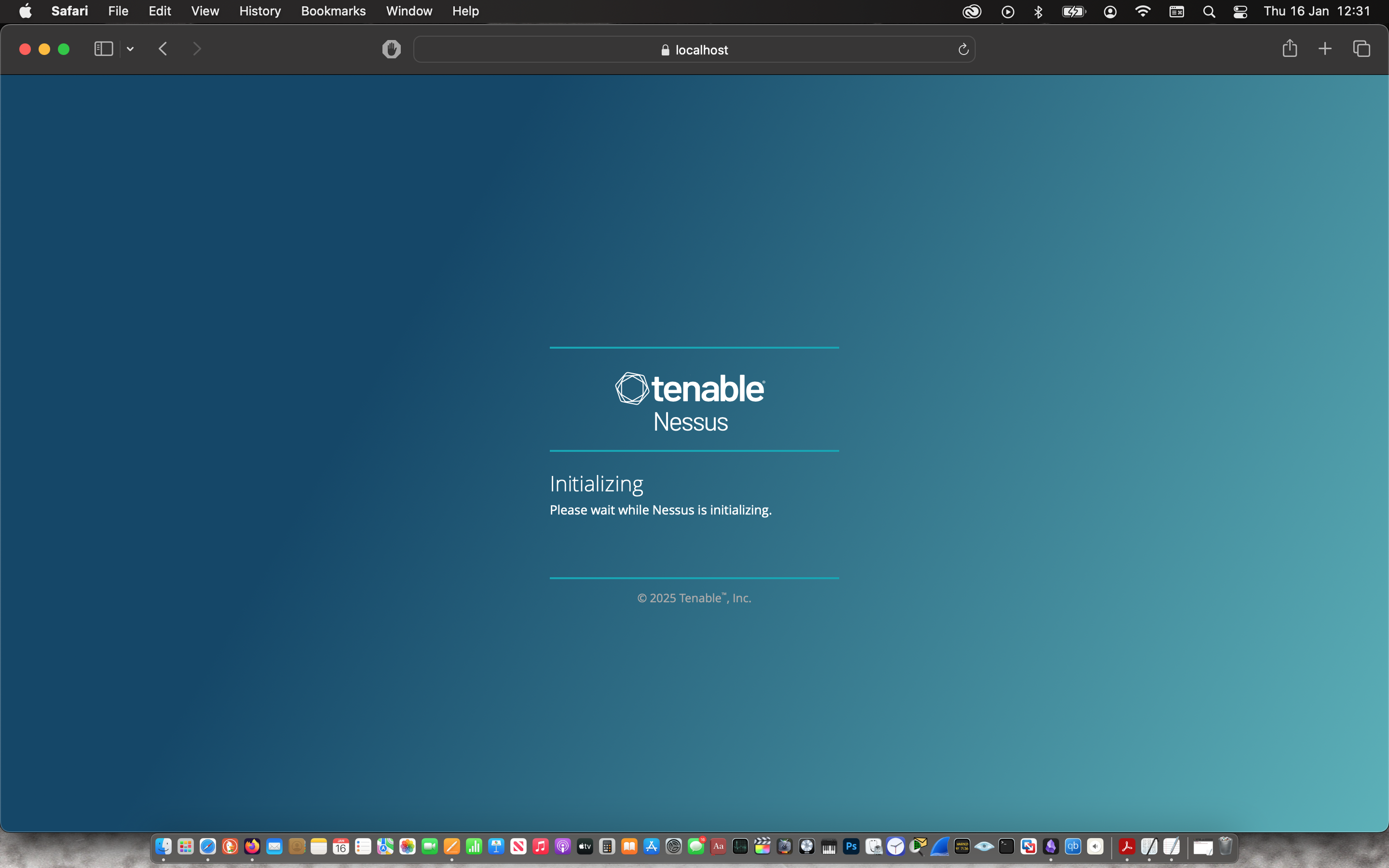Open a new tab with plus icon
1389x868 pixels.
pyautogui.click(x=1325, y=49)
